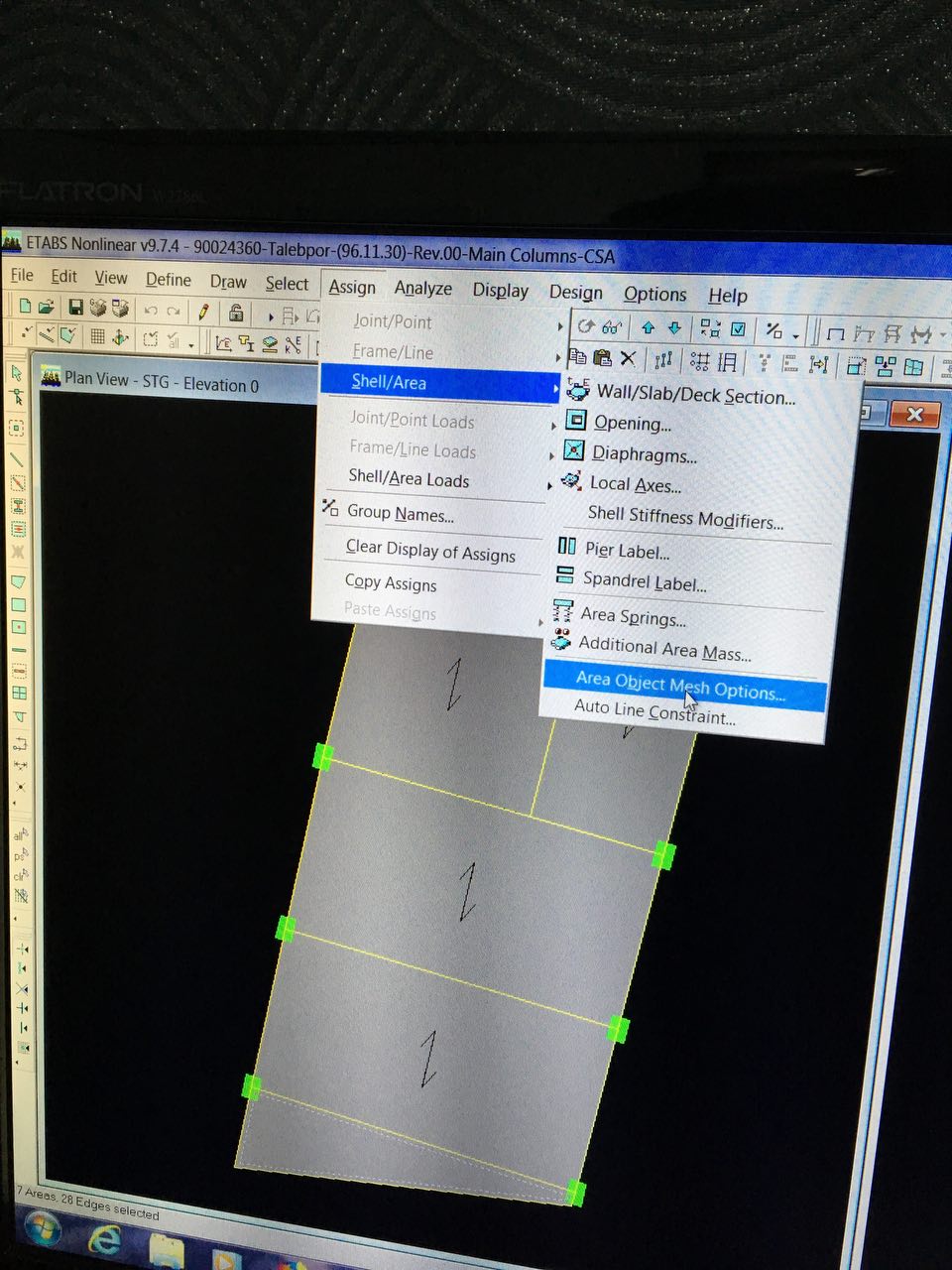Click the 'clr' clear selection button
The width and height of the screenshot is (952, 1270).
(20, 877)
